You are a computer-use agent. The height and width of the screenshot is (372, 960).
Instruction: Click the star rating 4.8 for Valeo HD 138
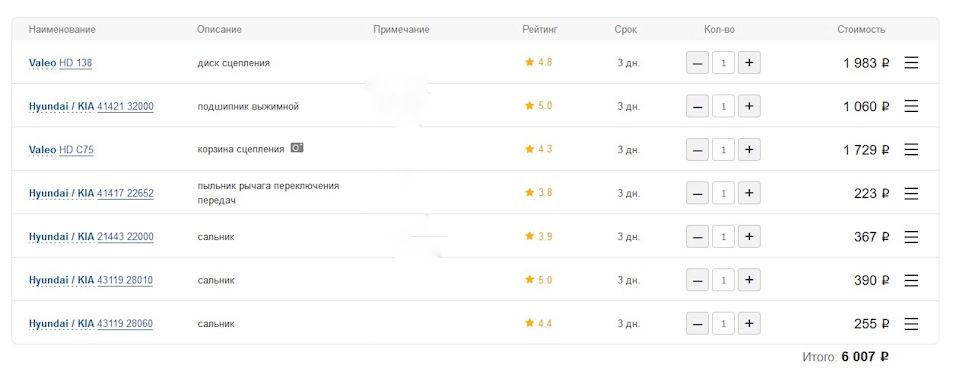pyautogui.click(x=539, y=62)
